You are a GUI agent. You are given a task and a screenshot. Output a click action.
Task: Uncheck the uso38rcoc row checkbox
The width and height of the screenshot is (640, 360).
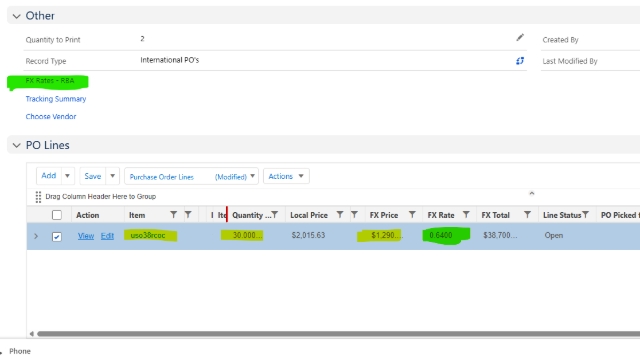click(x=57, y=236)
